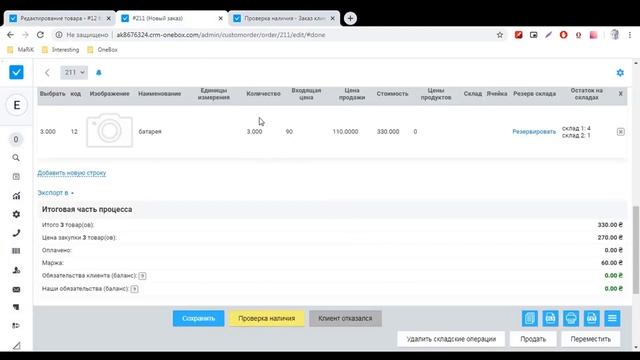This screenshot has height=360, width=640.
Task: Click Добавить новую строку link
Action: (72, 173)
